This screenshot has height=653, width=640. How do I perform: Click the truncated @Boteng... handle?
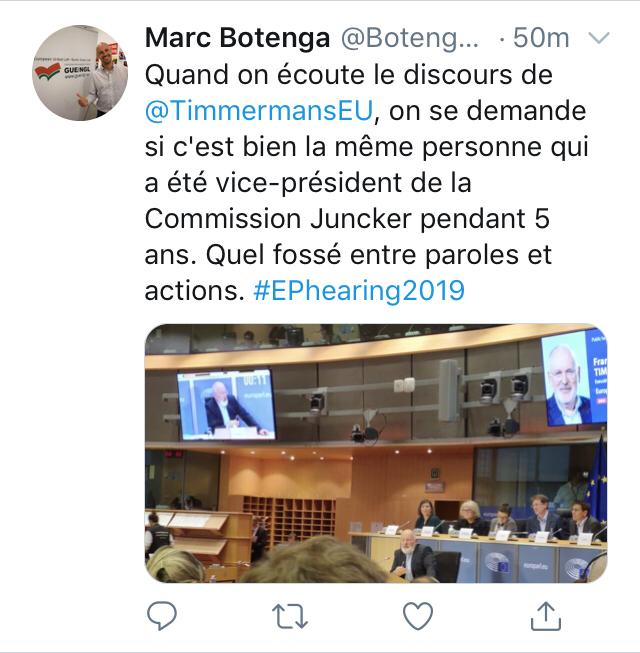click(x=410, y=38)
